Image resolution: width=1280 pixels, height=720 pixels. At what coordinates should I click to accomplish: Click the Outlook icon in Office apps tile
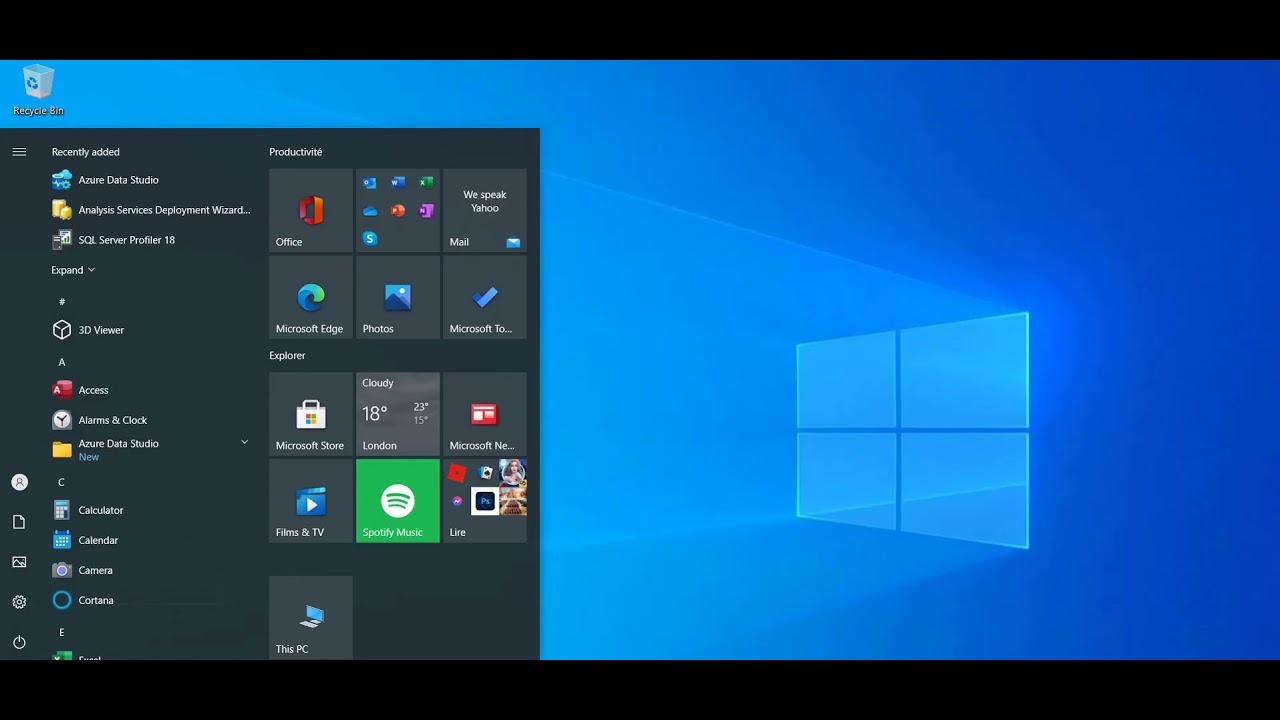pyautogui.click(x=370, y=182)
